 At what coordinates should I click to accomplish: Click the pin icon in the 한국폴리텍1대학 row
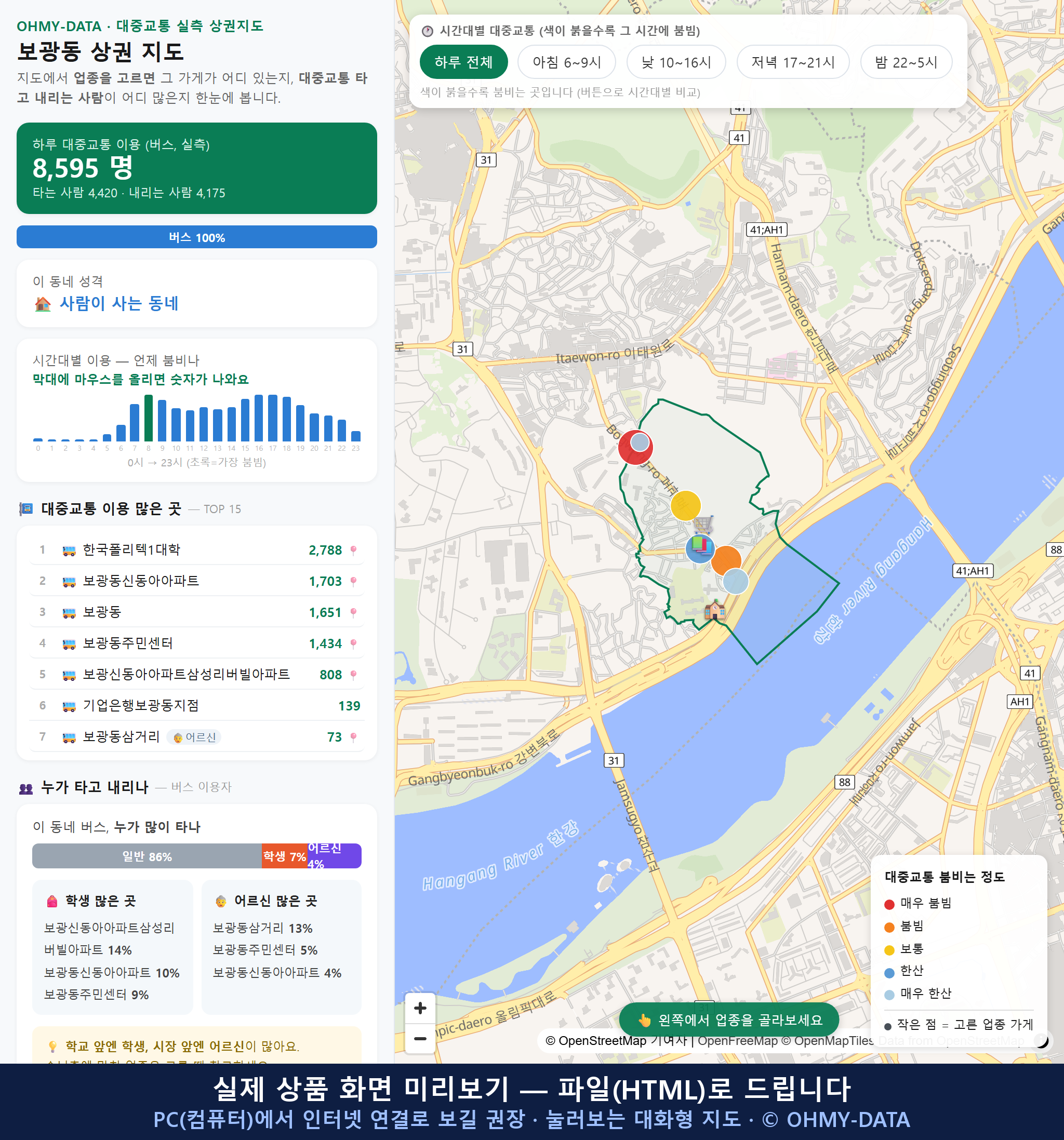[353, 551]
